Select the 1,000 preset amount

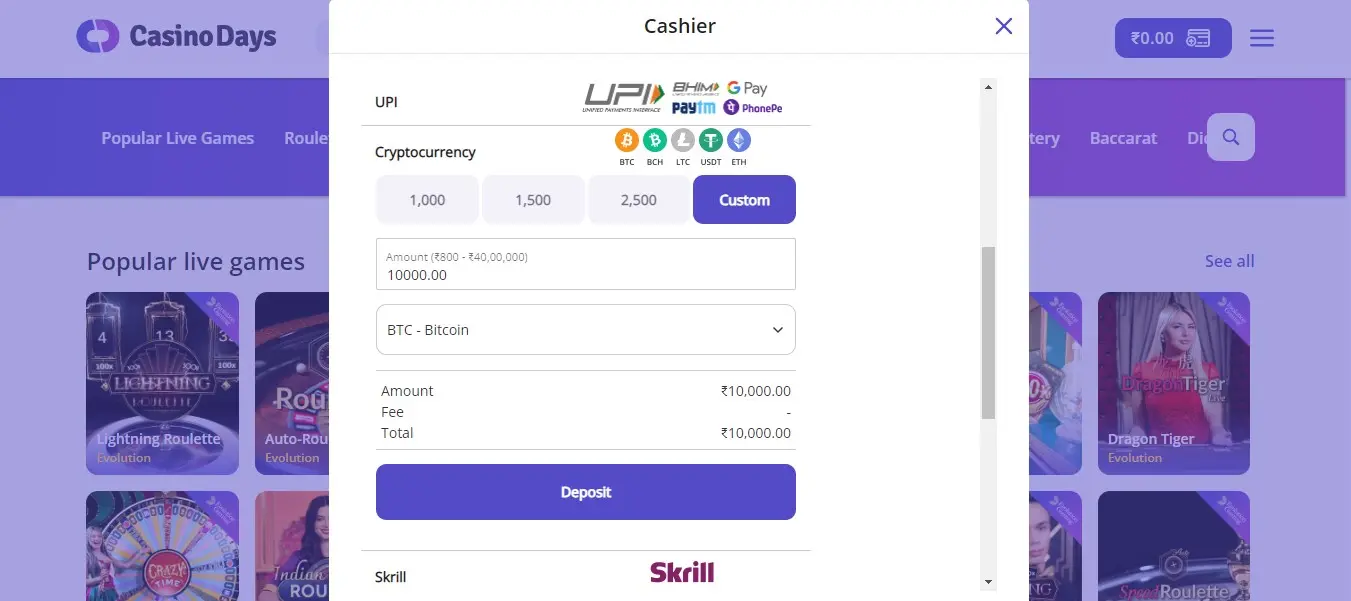(427, 200)
